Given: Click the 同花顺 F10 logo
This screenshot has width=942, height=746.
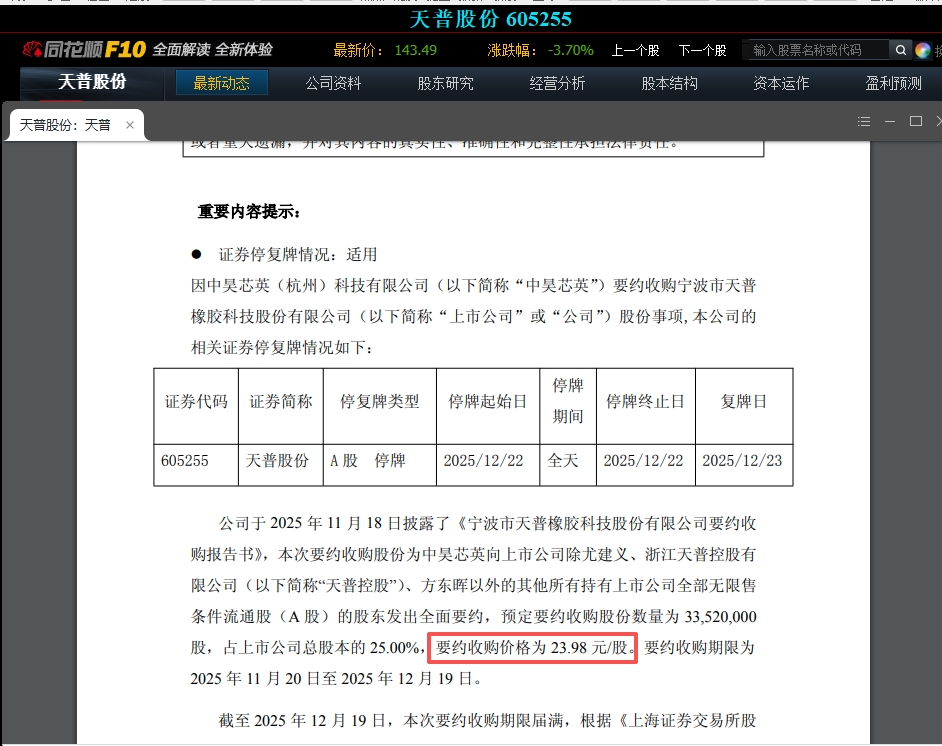Looking at the screenshot, I should click(84, 49).
